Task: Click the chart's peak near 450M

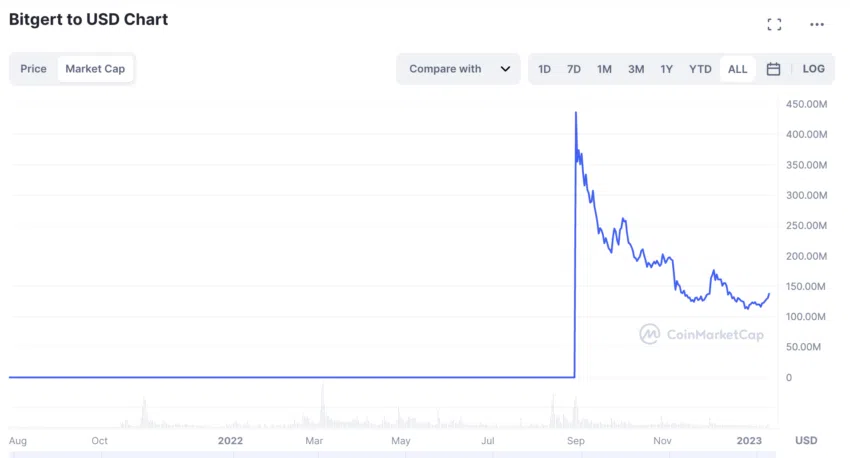Action: [576, 113]
